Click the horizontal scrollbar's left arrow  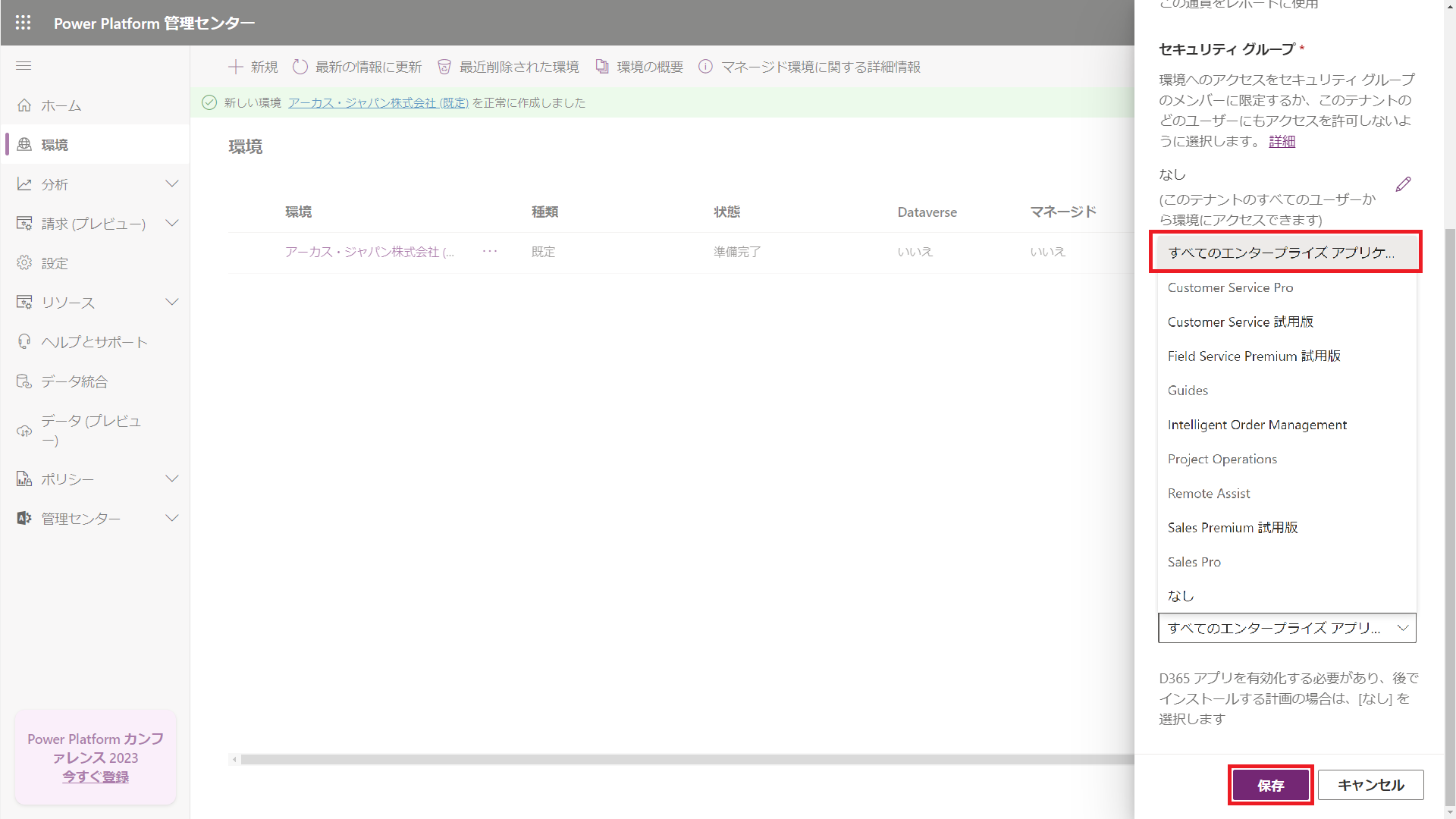[x=234, y=759]
